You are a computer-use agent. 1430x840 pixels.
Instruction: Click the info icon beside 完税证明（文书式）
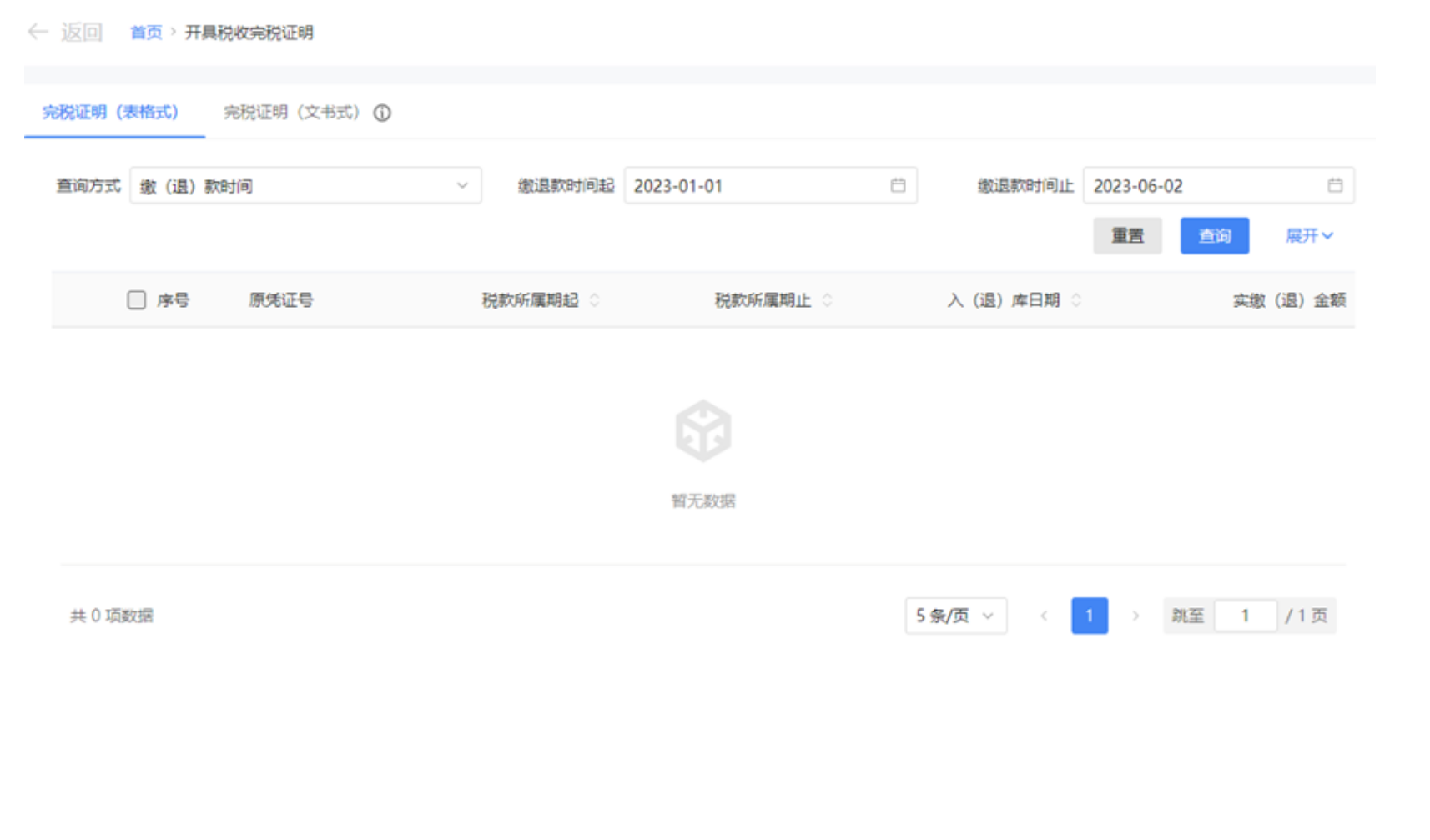pyautogui.click(x=382, y=113)
